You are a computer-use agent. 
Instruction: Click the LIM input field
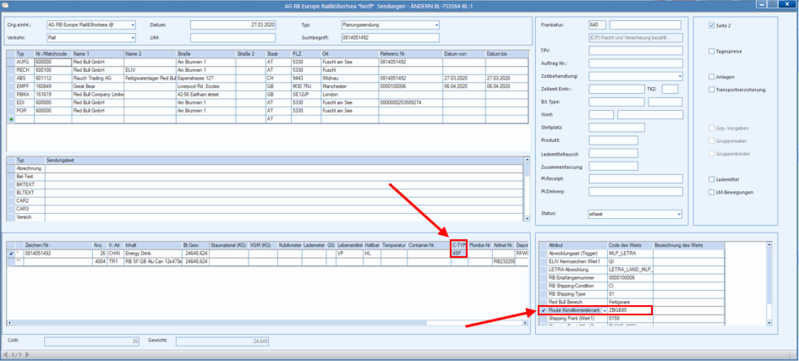(x=233, y=38)
